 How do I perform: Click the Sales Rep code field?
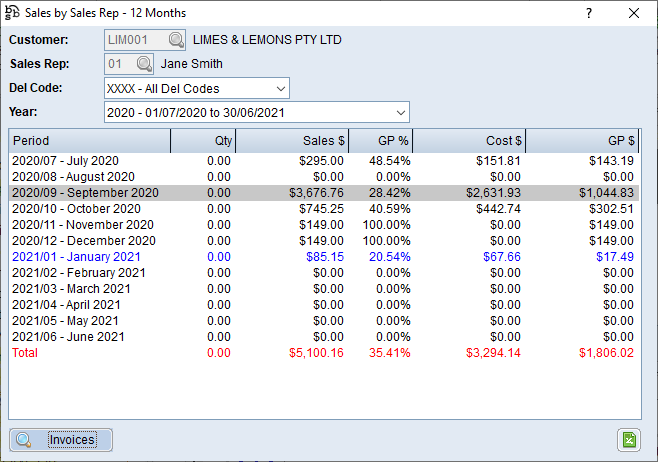(118, 64)
